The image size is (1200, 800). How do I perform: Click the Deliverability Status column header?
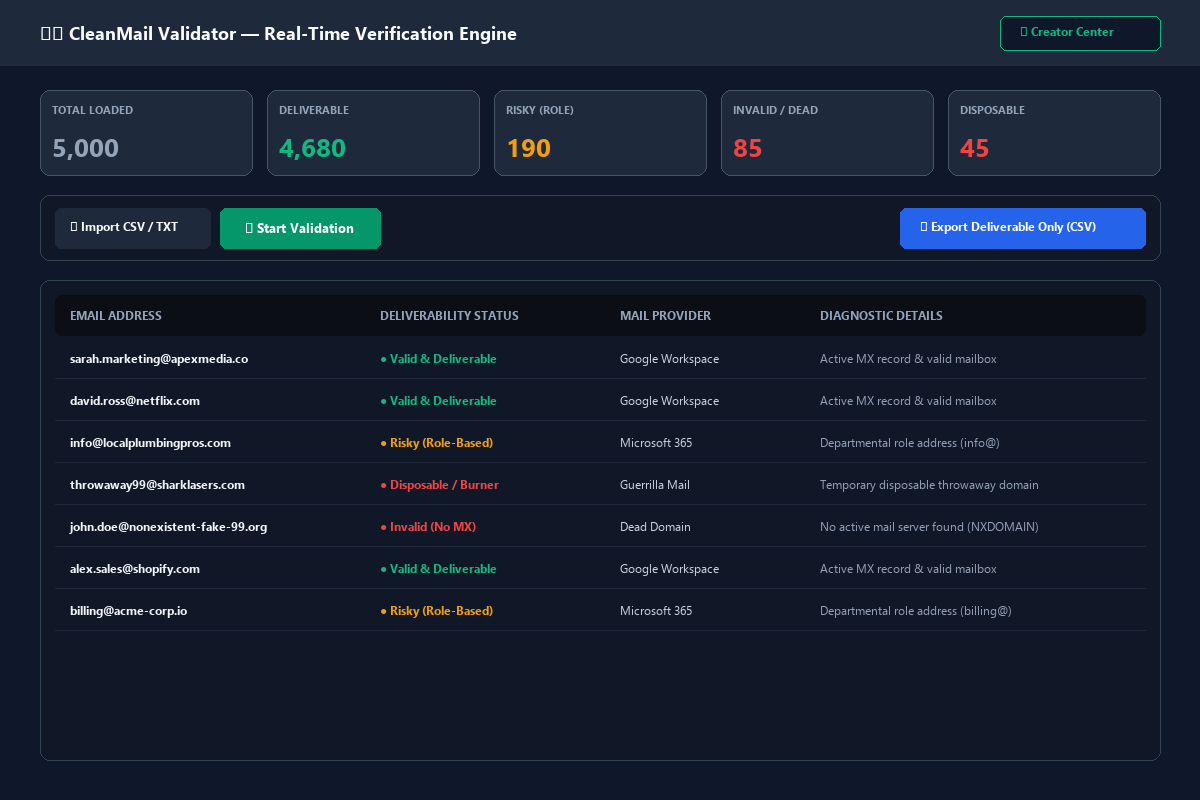tap(449, 316)
